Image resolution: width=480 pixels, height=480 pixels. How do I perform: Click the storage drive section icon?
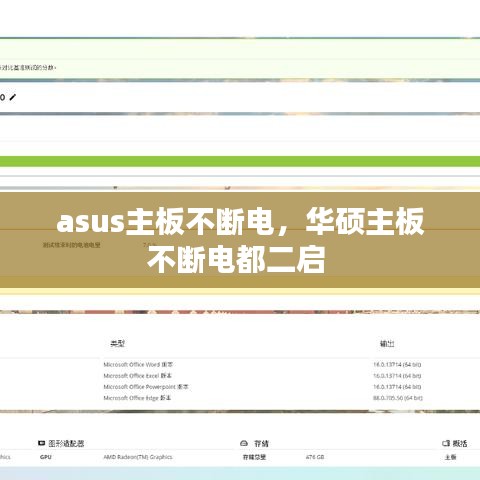244,443
